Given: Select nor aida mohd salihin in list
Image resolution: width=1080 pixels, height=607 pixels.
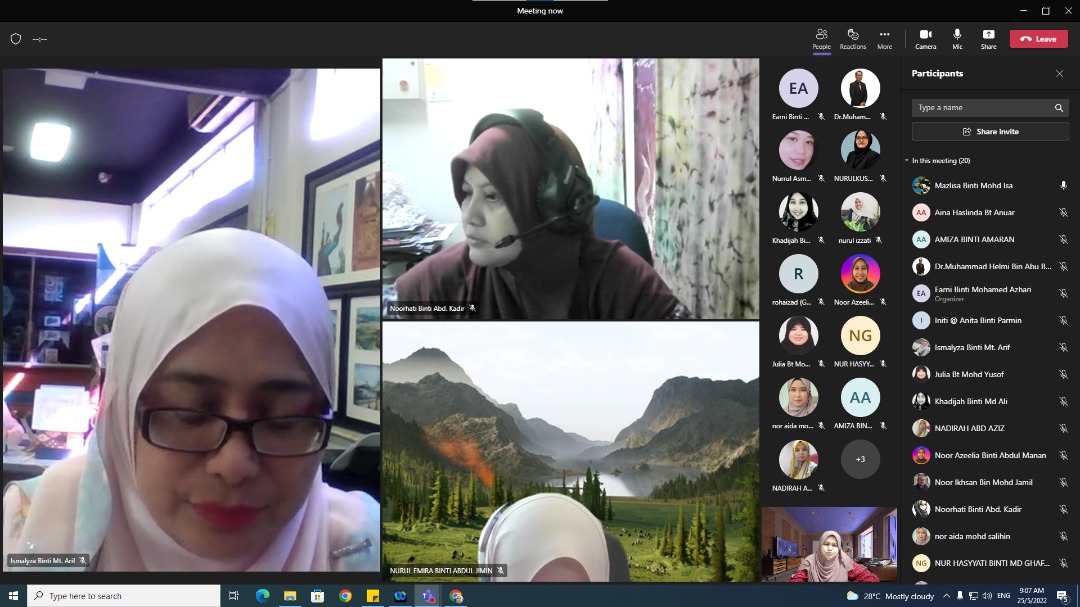Looking at the screenshot, I should click(x=990, y=536).
